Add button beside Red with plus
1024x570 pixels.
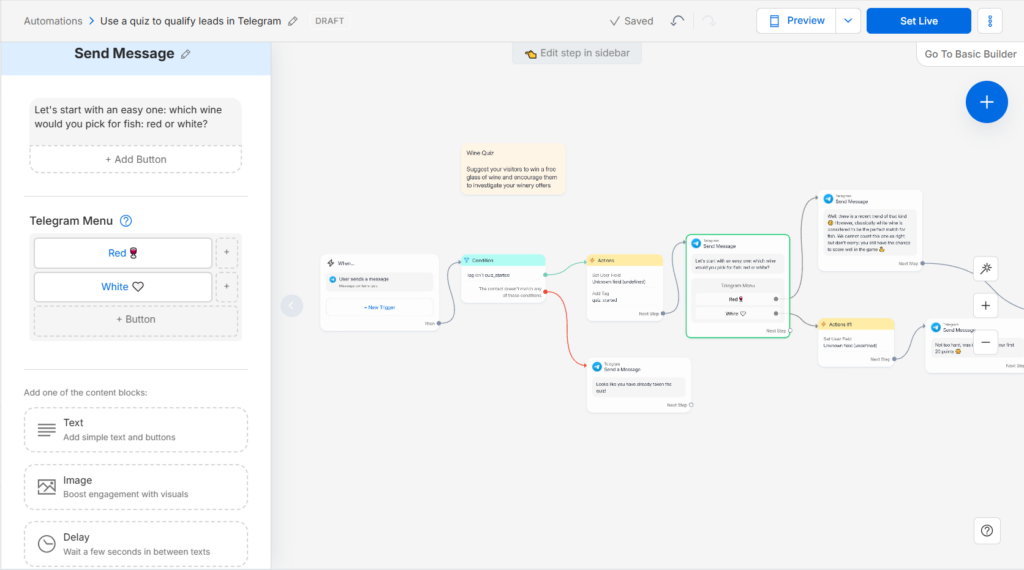coord(227,252)
